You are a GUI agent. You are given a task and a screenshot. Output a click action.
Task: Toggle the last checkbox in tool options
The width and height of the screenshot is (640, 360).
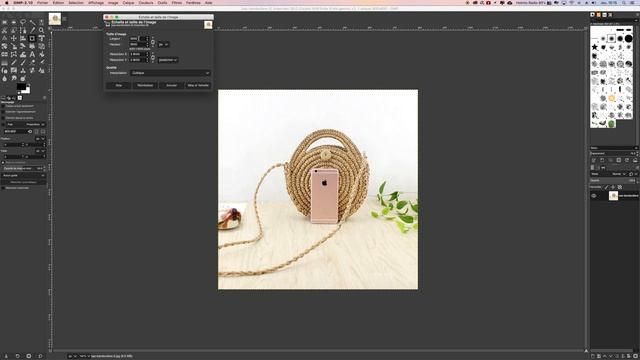3,188
